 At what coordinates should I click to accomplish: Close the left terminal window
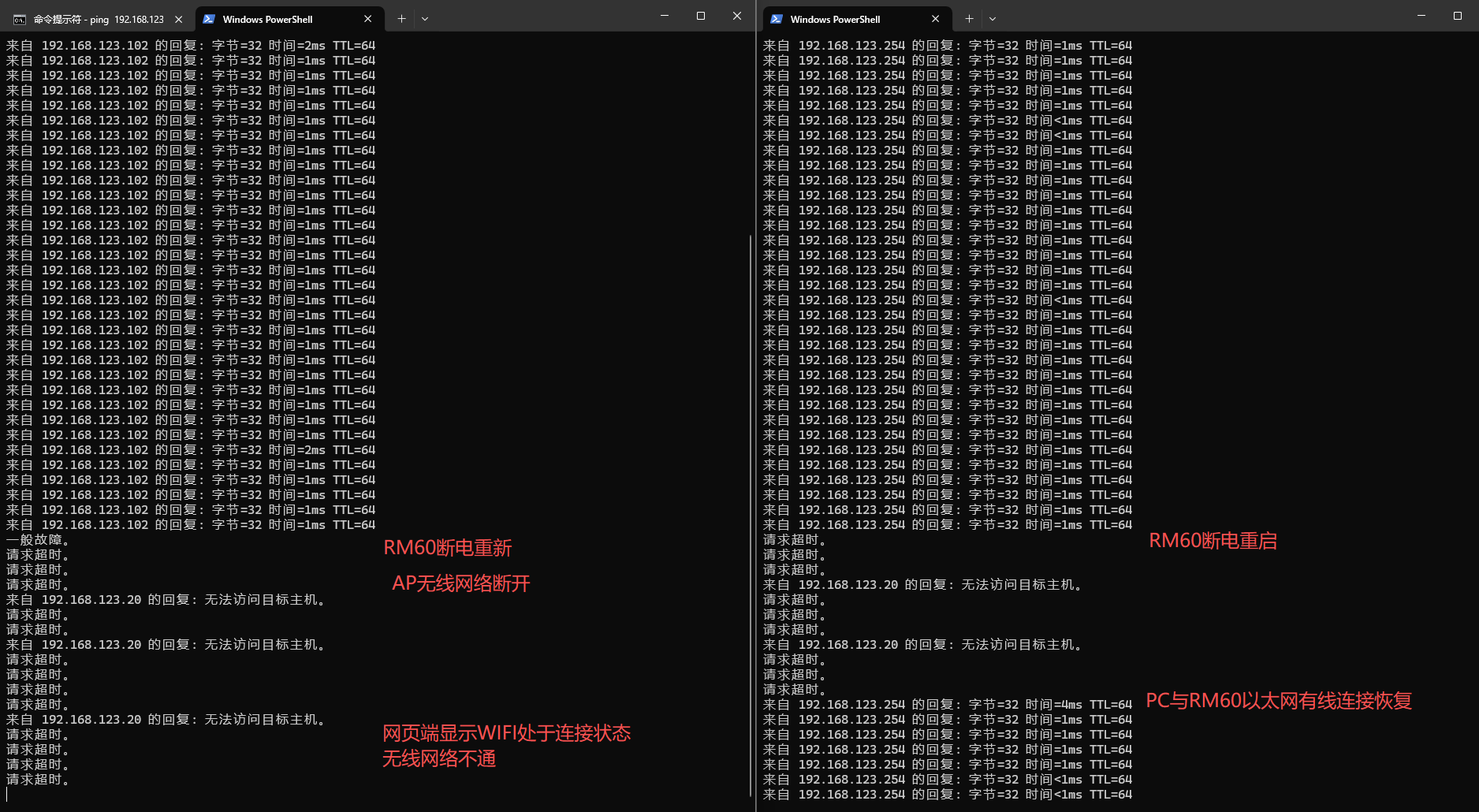point(737,16)
